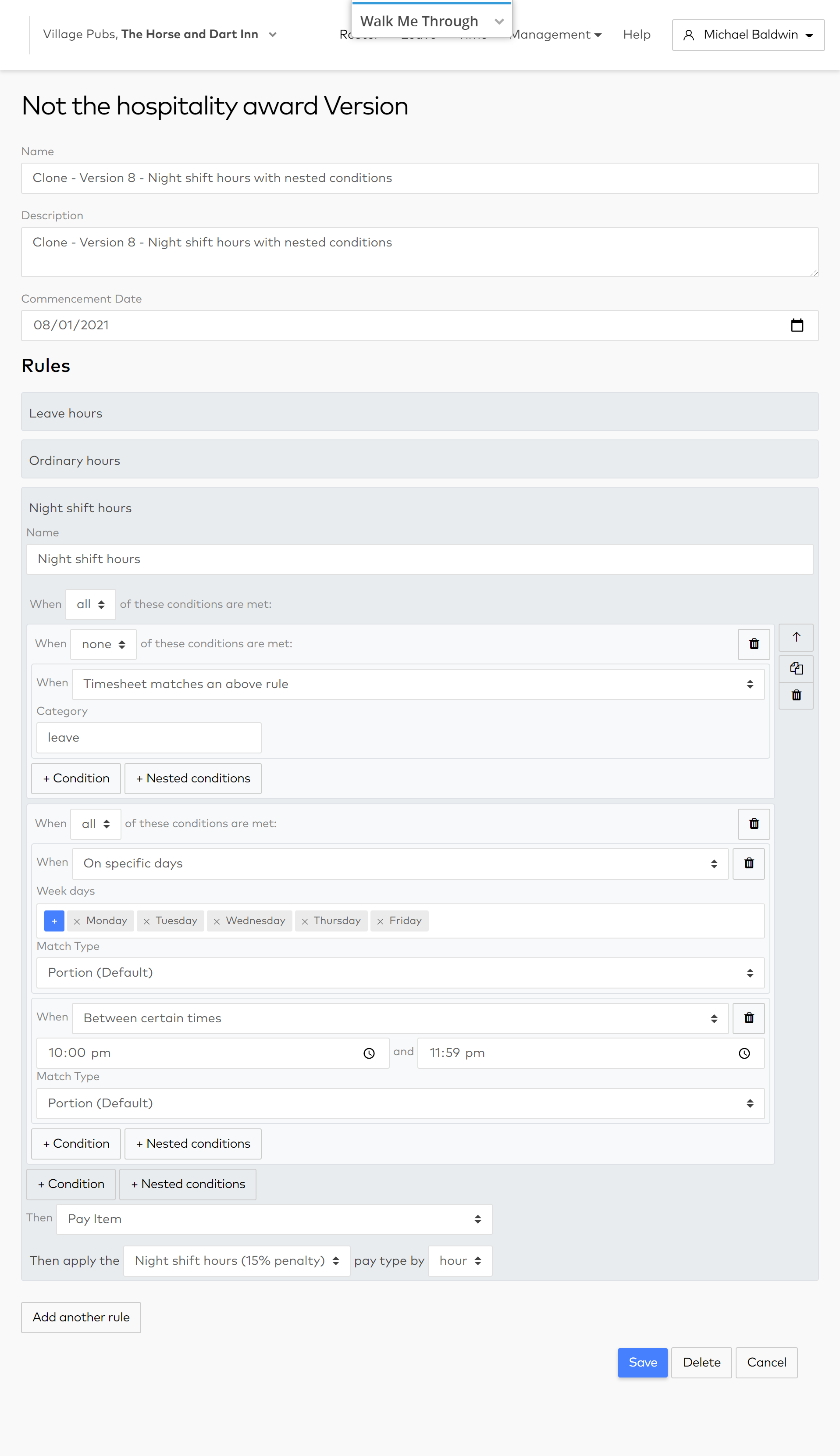
Task: Delete this award version
Action: pyautogui.click(x=701, y=1363)
